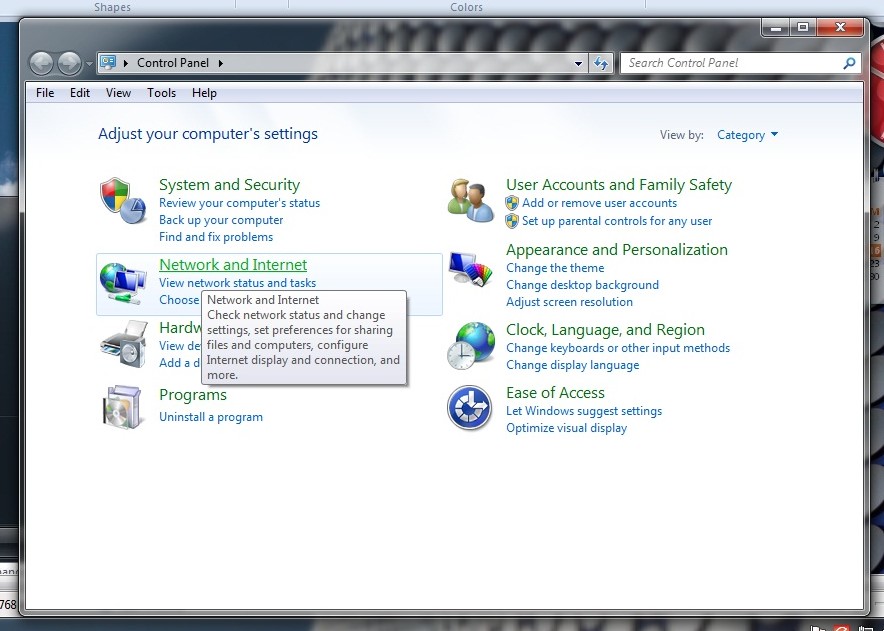Open the recent pages dropdown arrow
884x631 pixels.
(89, 64)
